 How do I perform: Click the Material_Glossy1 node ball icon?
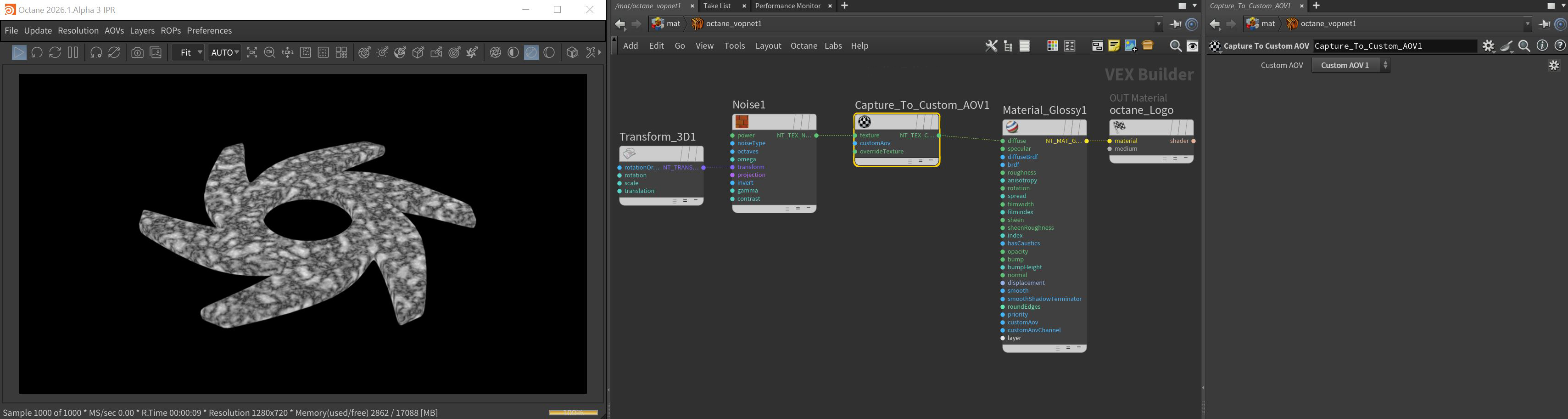pos(1012,127)
